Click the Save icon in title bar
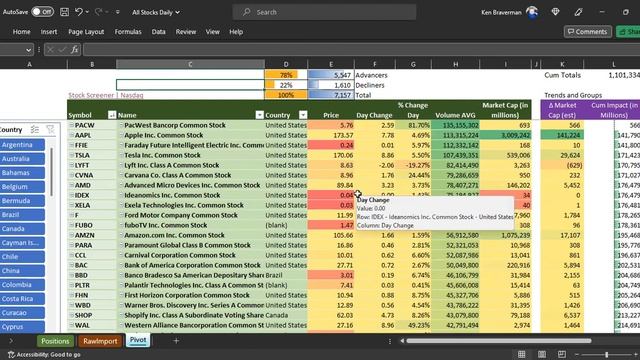This screenshot has width=640, height=360. tap(64, 12)
